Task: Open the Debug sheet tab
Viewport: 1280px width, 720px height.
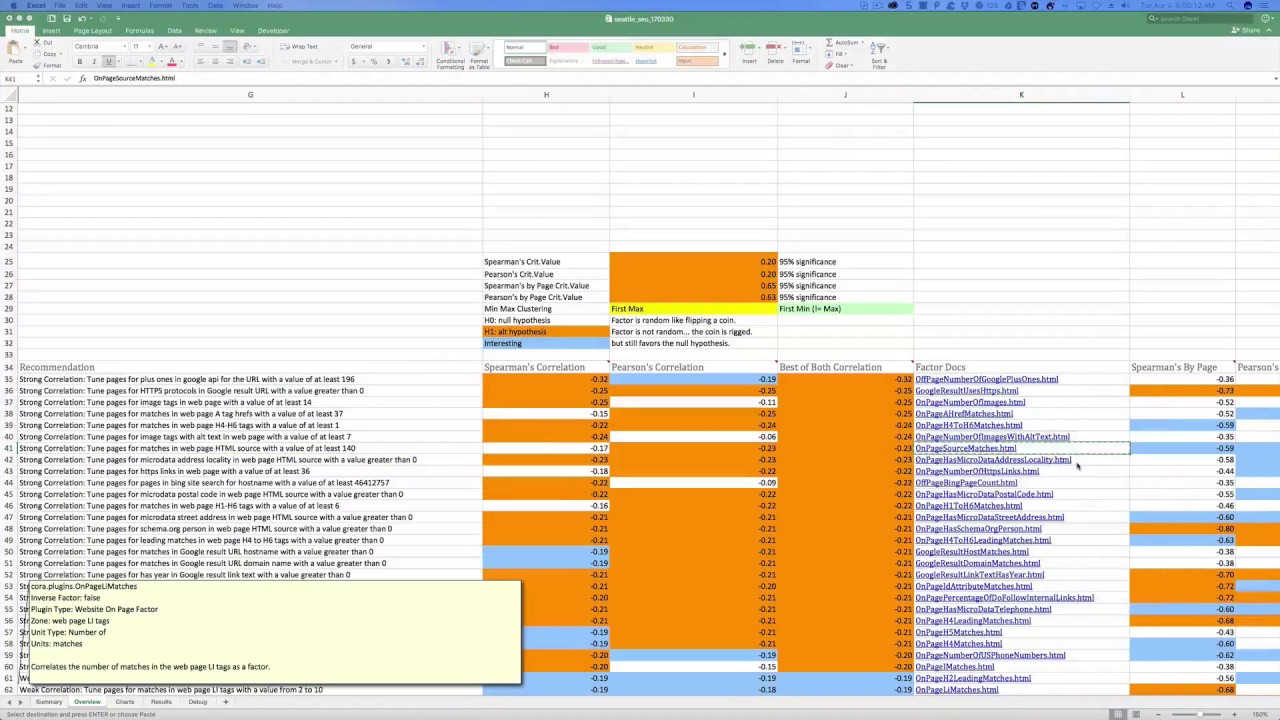Action: (197, 702)
